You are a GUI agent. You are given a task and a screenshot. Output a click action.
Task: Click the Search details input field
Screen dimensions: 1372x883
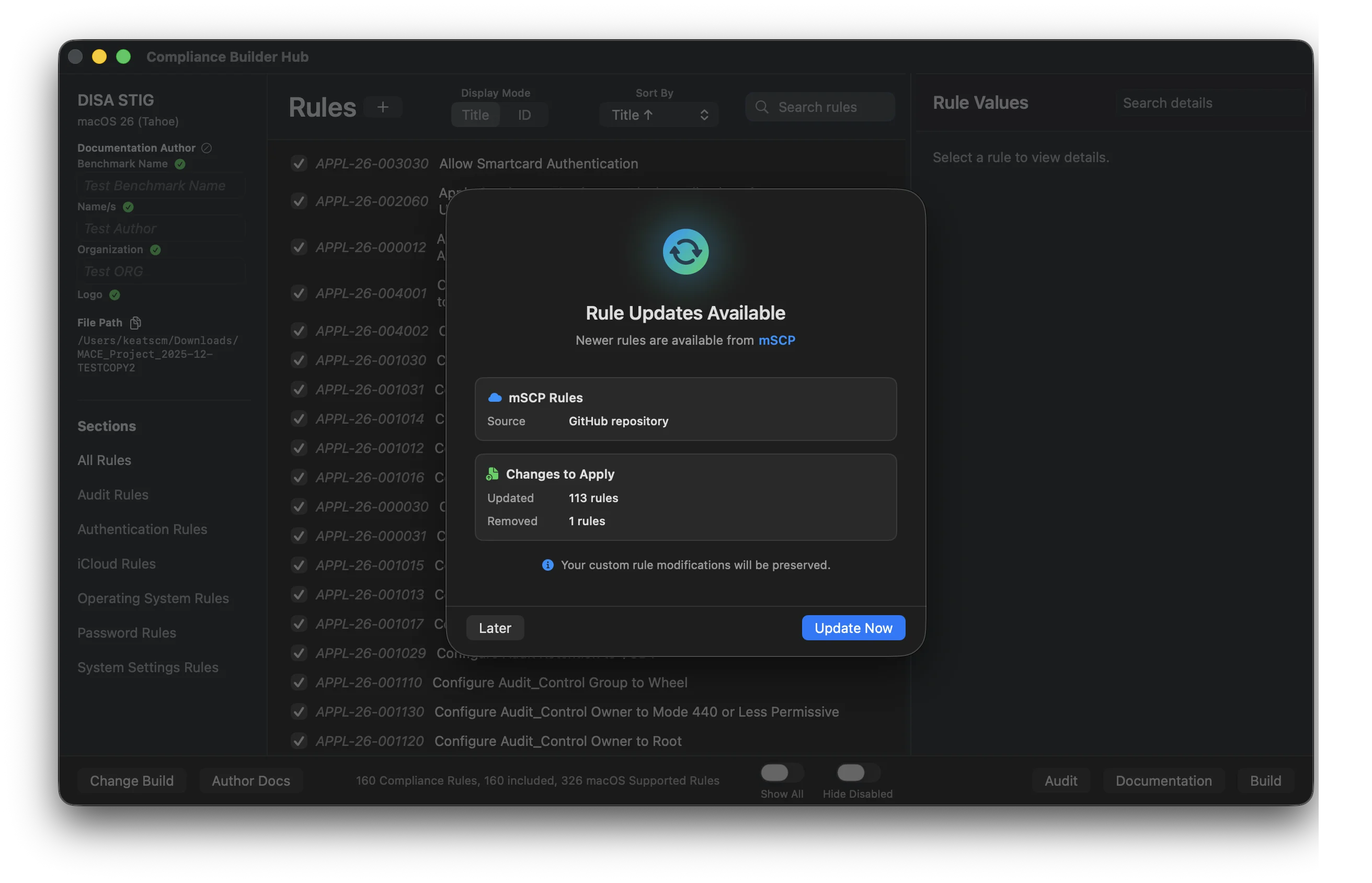pos(1209,103)
